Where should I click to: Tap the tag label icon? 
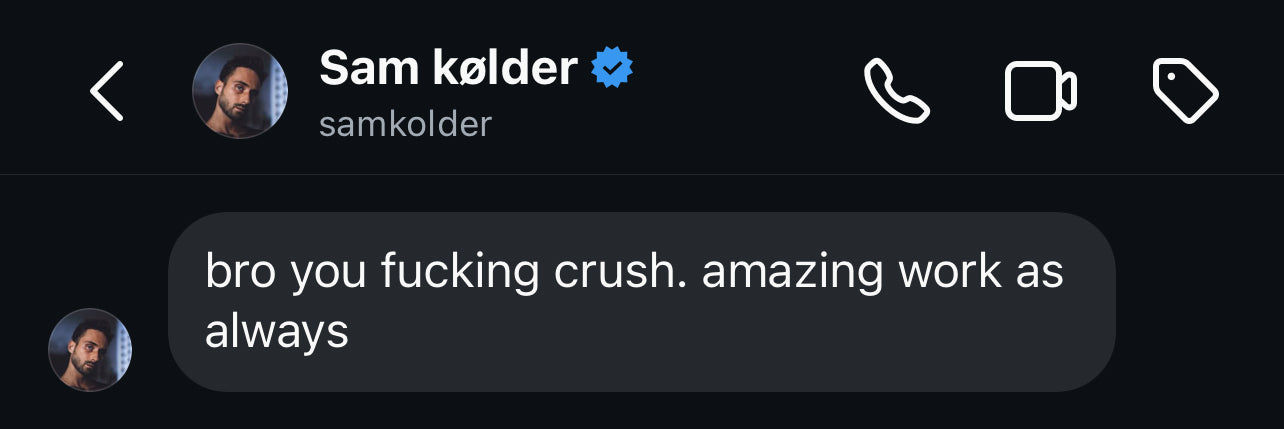pos(1185,91)
